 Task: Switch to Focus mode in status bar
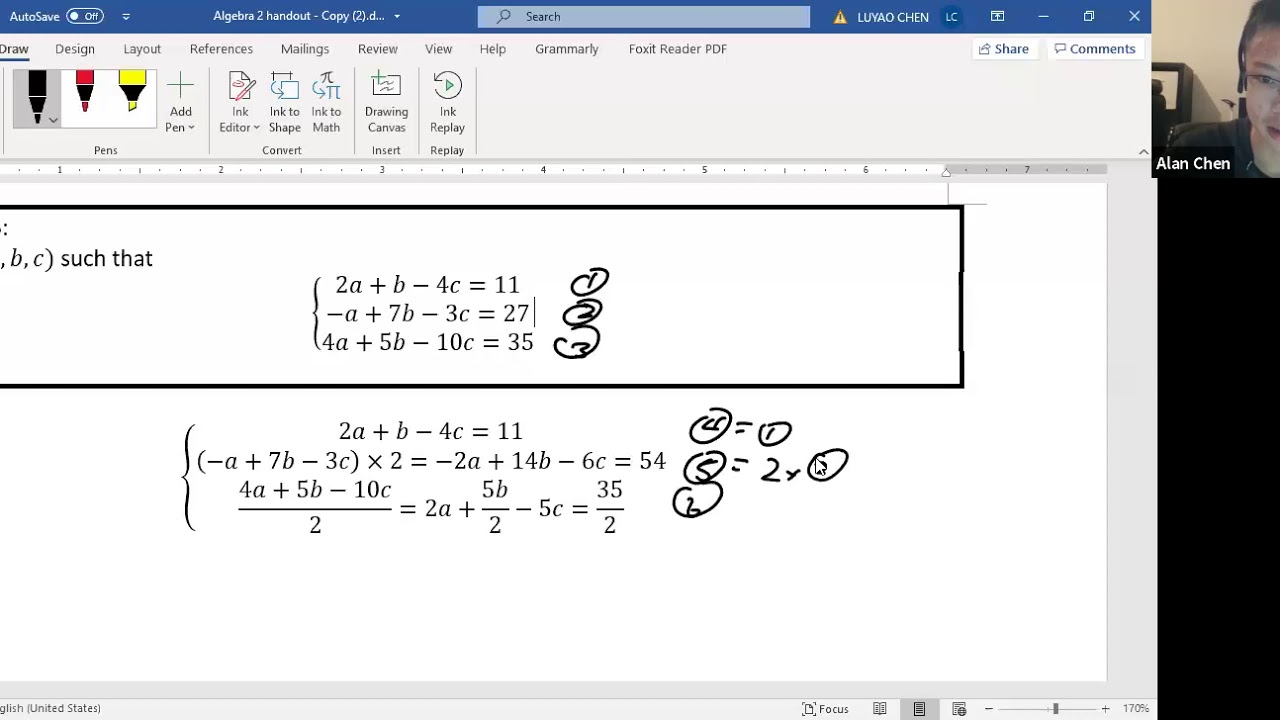click(826, 709)
